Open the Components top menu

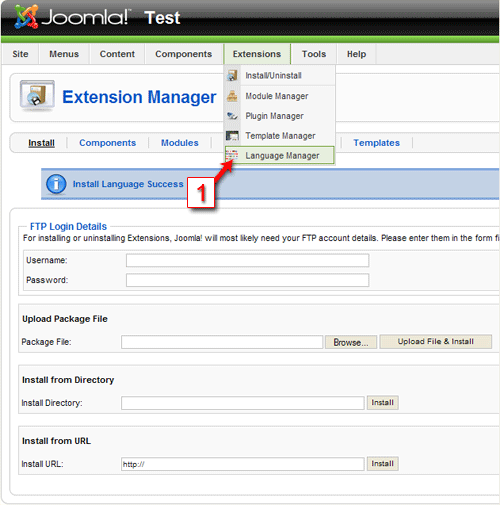(183, 54)
